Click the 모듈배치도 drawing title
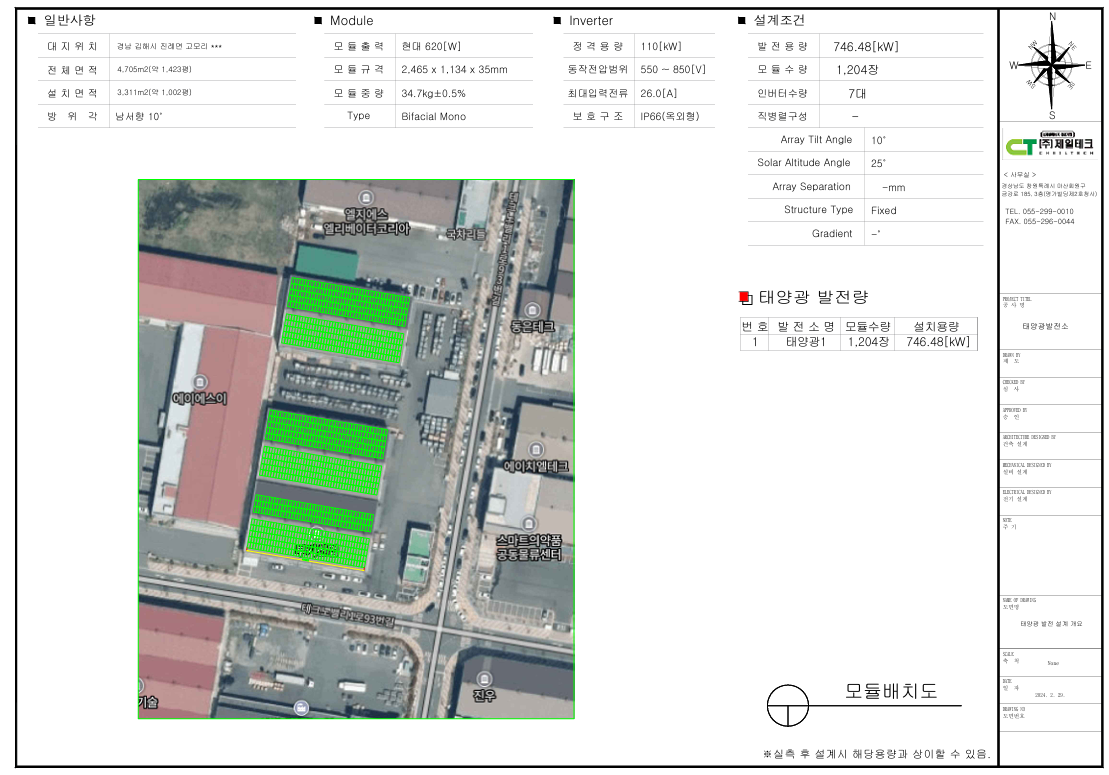Image resolution: width=1109 pixels, height=775 pixels. [x=891, y=691]
